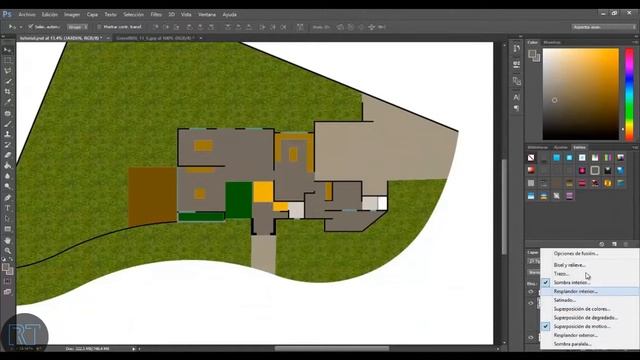Viewport: 640px width, 360px height.
Task: Choose Opciones de fusión from effects menu
Action: click(x=590, y=253)
